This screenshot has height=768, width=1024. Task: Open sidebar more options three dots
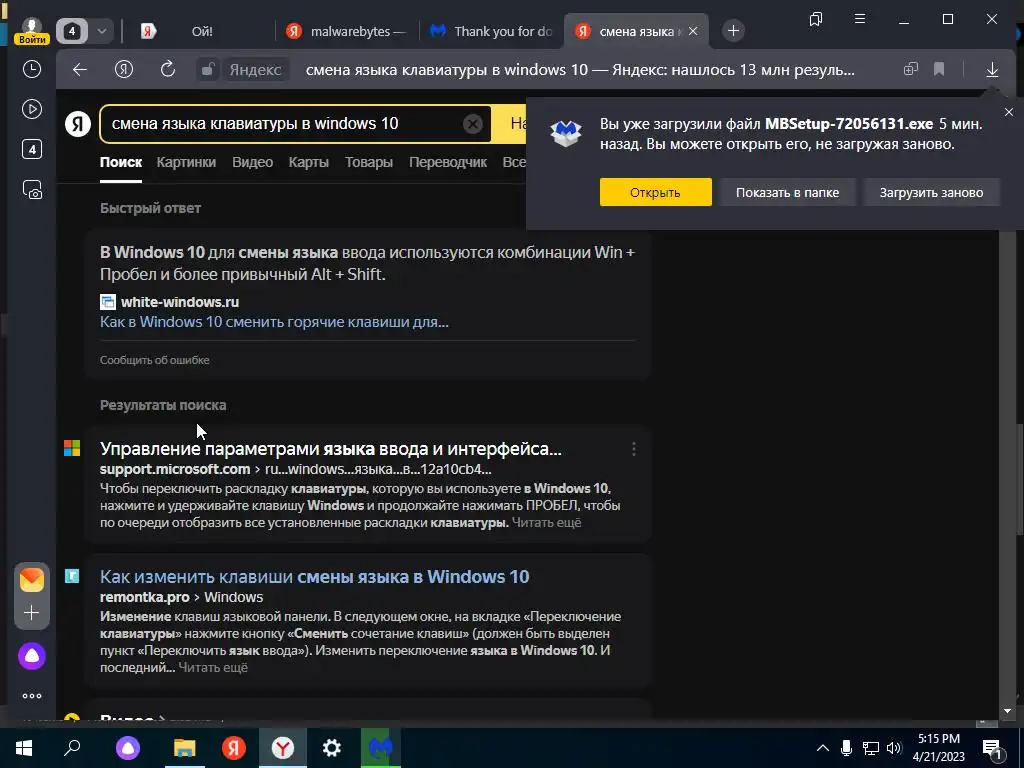(x=31, y=696)
